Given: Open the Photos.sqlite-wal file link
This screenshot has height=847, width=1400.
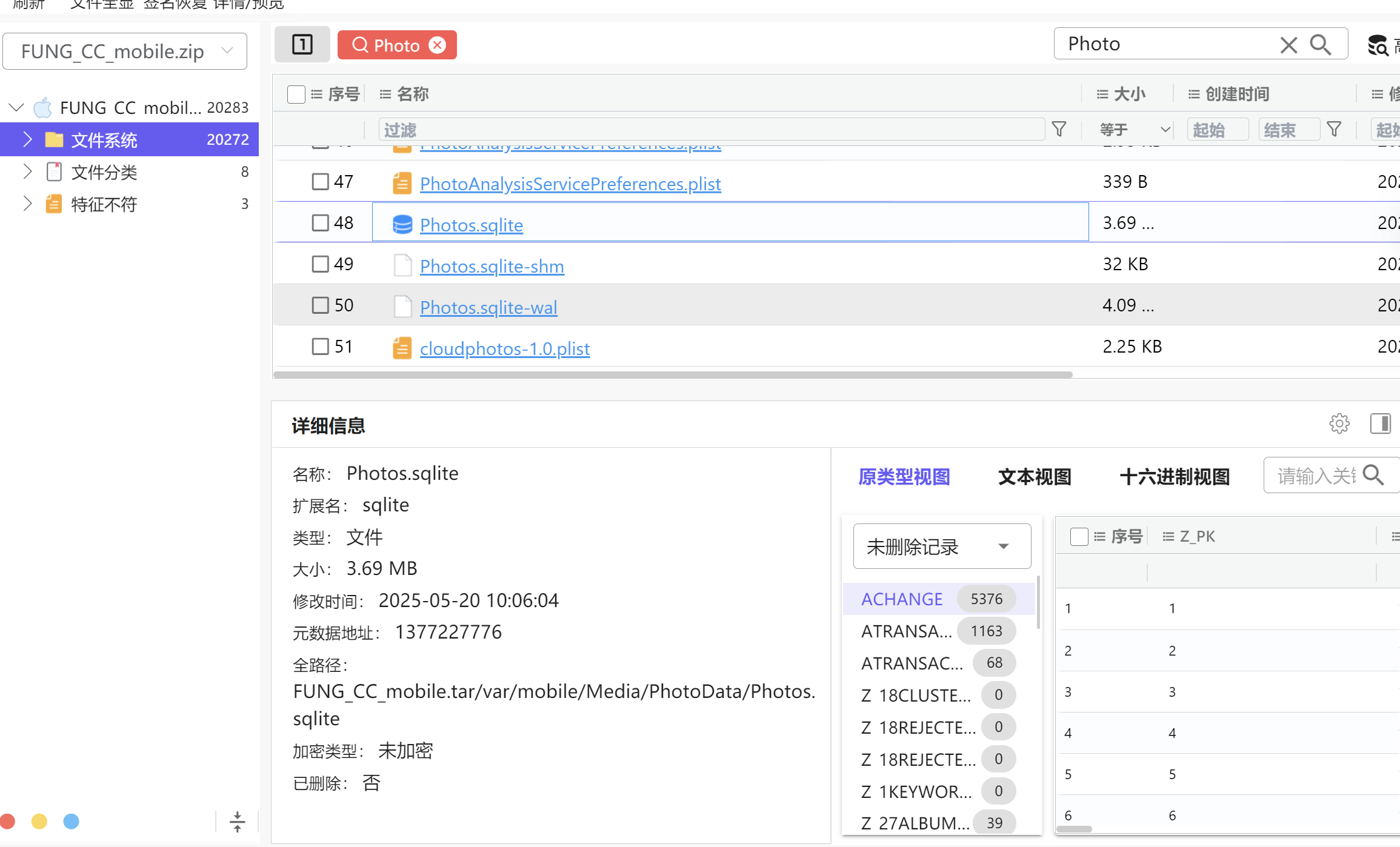Looking at the screenshot, I should click(488, 308).
